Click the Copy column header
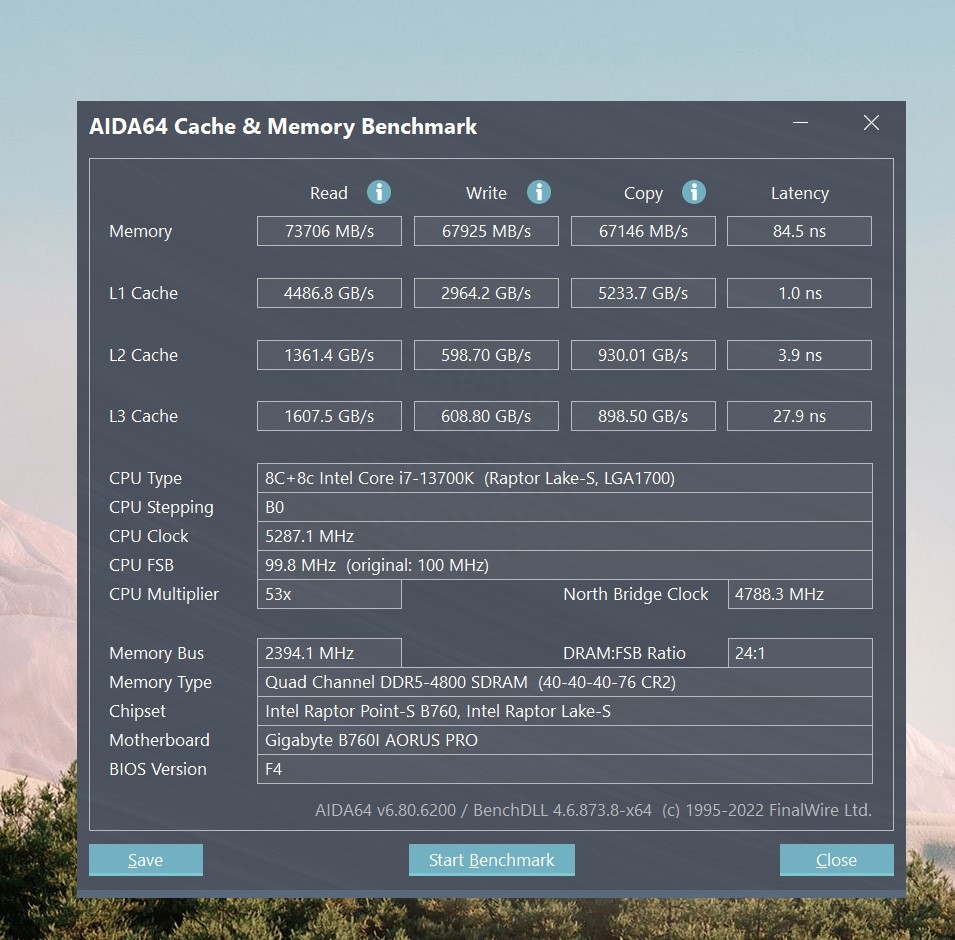This screenshot has width=955, height=940. tap(643, 194)
